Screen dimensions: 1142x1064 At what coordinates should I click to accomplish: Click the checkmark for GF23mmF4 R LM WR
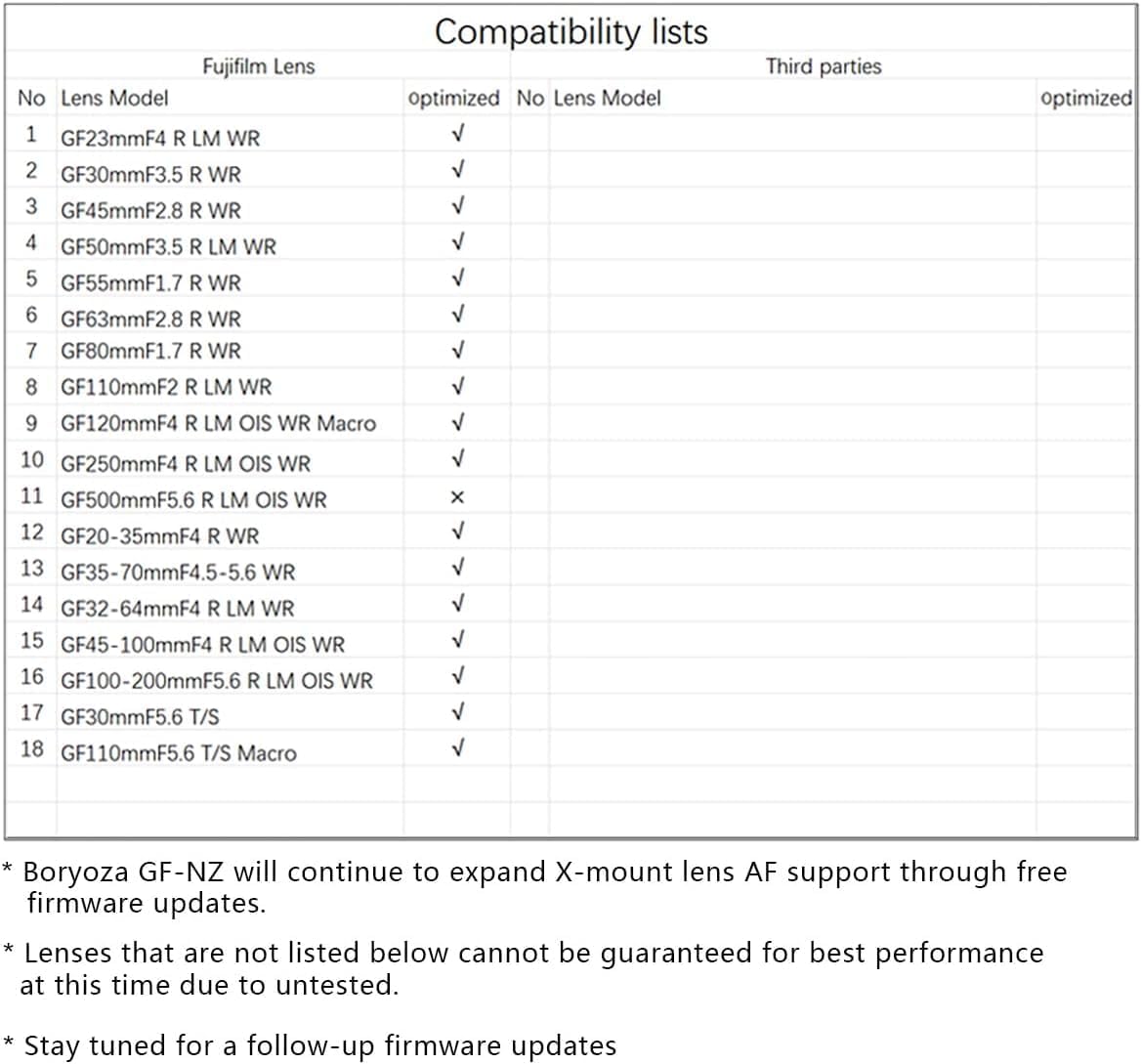pos(457,134)
